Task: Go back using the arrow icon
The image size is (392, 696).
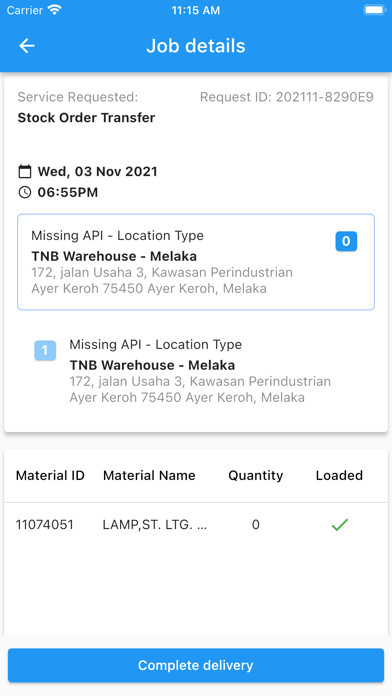Action: [x=27, y=46]
